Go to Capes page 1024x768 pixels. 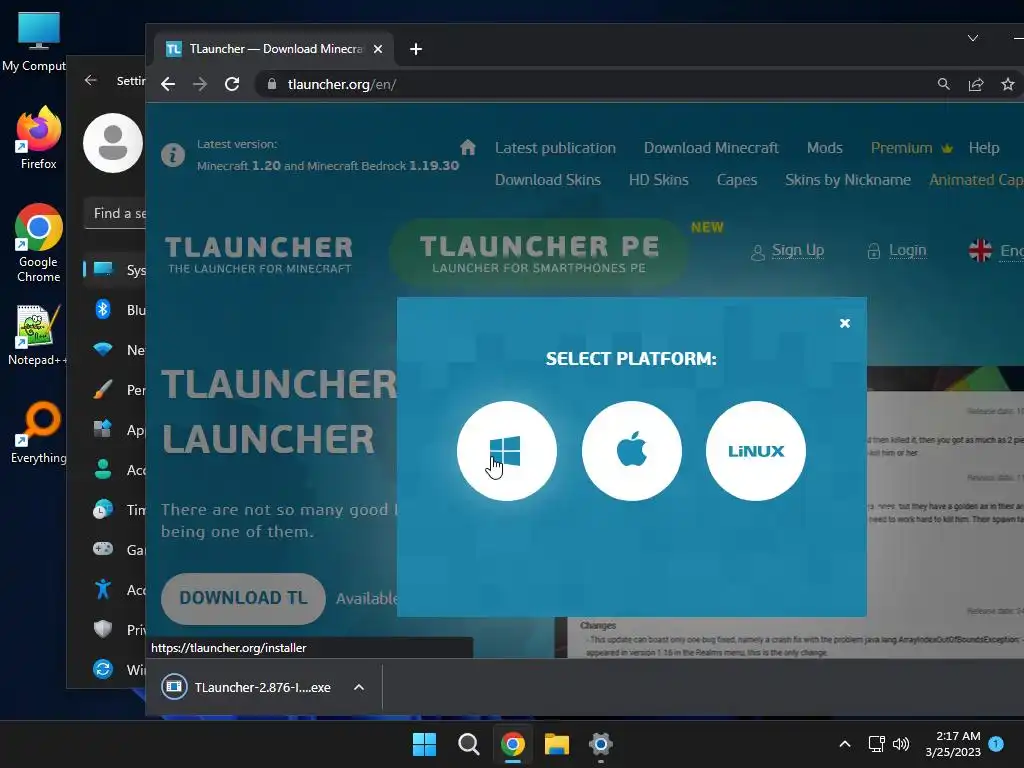click(737, 180)
